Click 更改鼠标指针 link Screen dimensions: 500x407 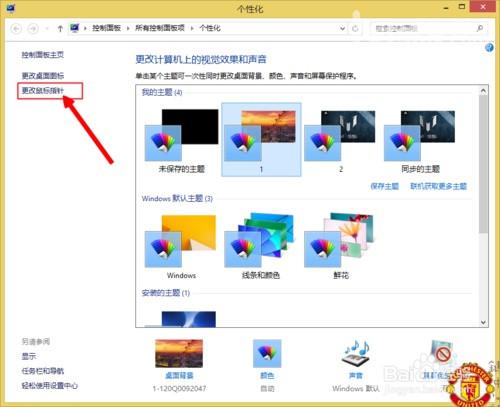point(43,91)
